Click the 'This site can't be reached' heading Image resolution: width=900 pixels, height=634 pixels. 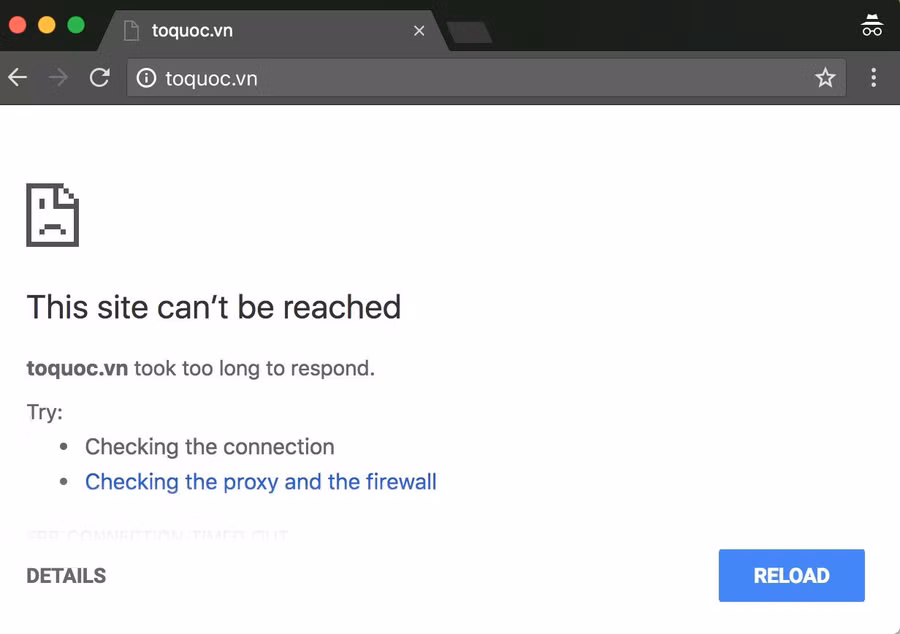coord(213,307)
